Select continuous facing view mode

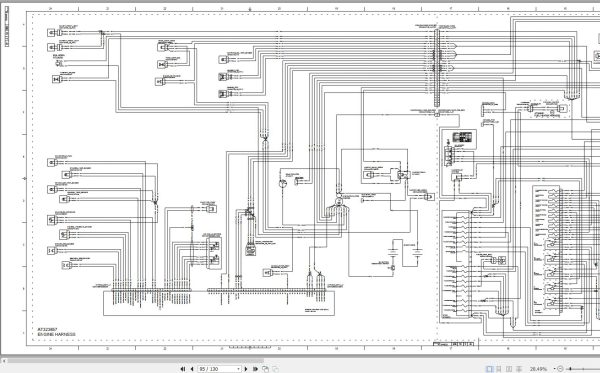519,369
